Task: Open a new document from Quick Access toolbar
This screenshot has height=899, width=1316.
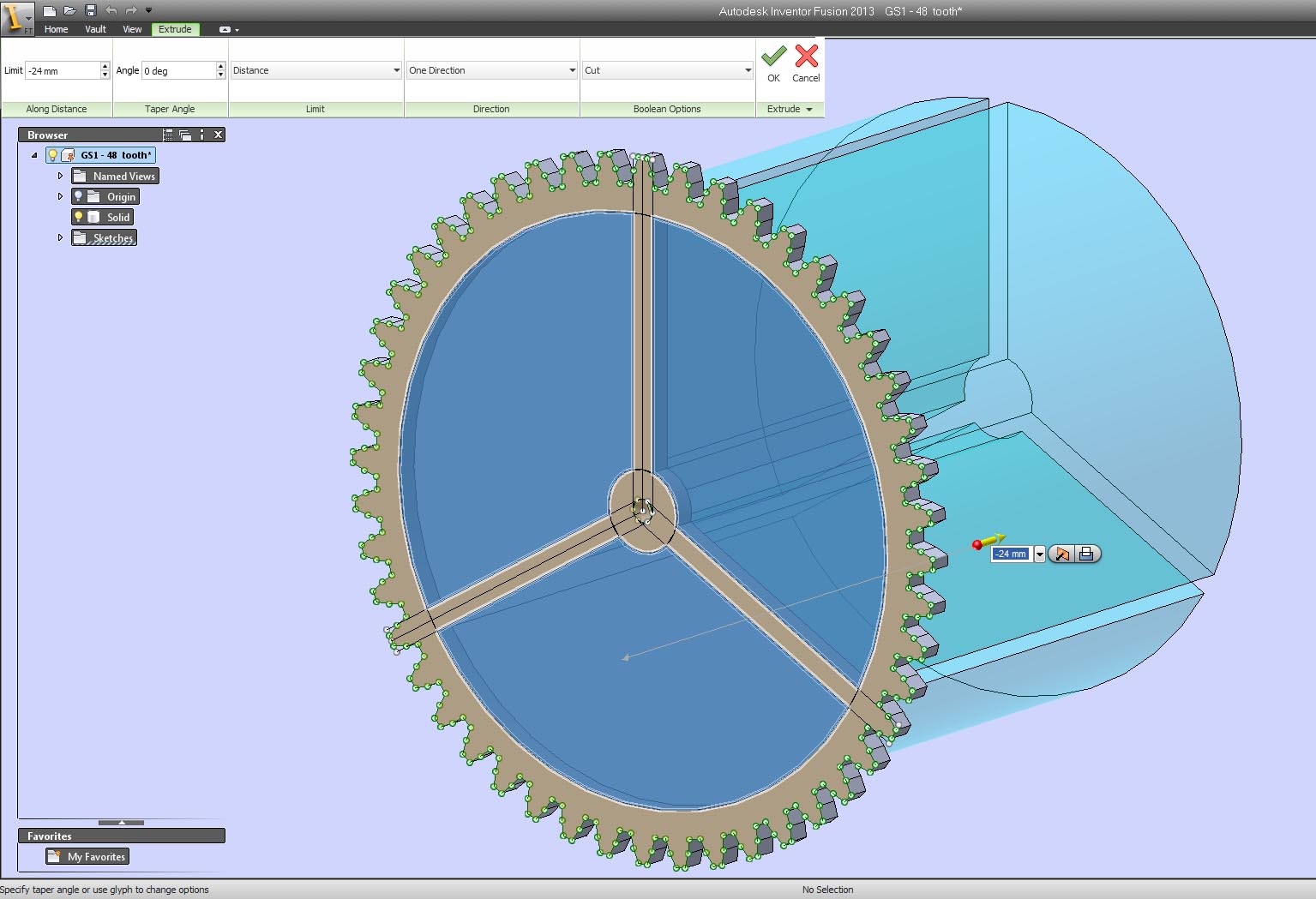Action: click(x=50, y=10)
